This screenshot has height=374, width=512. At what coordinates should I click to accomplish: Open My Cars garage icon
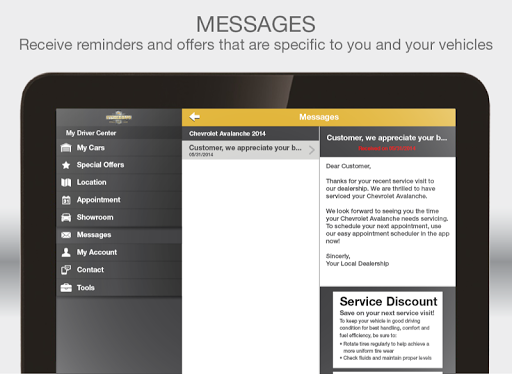click(x=66, y=148)
